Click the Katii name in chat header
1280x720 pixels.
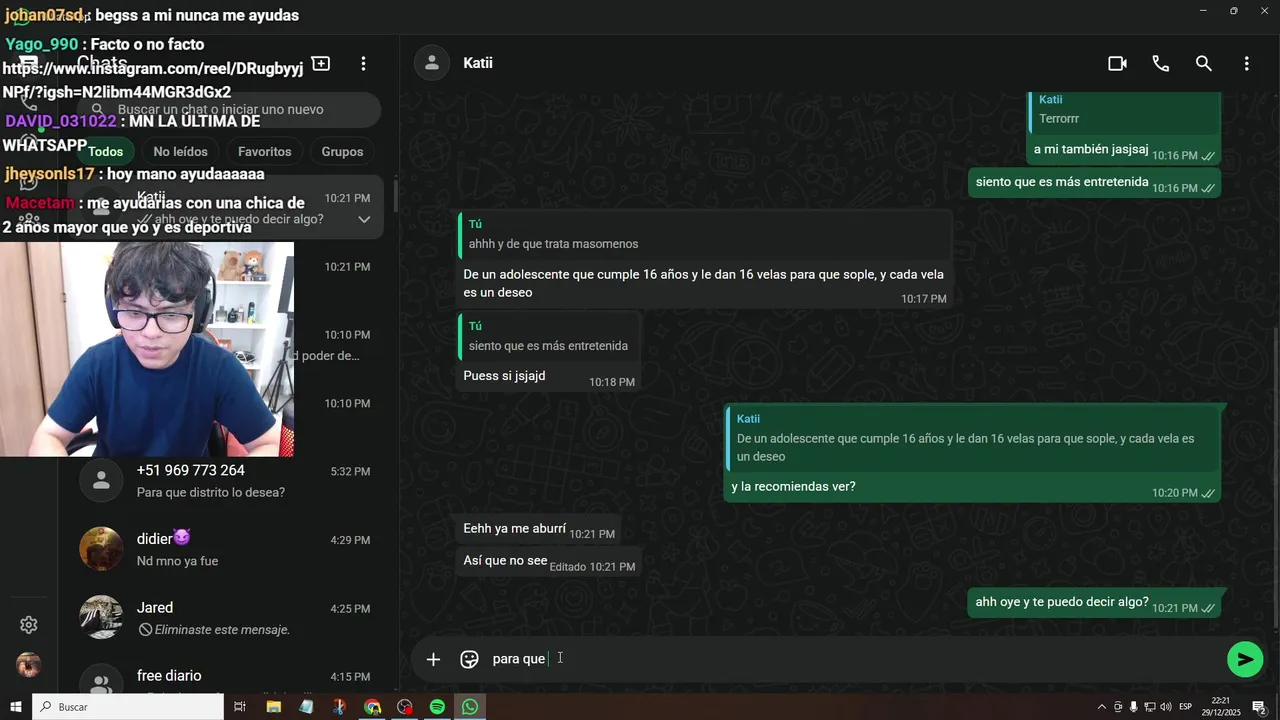point(478,63)
